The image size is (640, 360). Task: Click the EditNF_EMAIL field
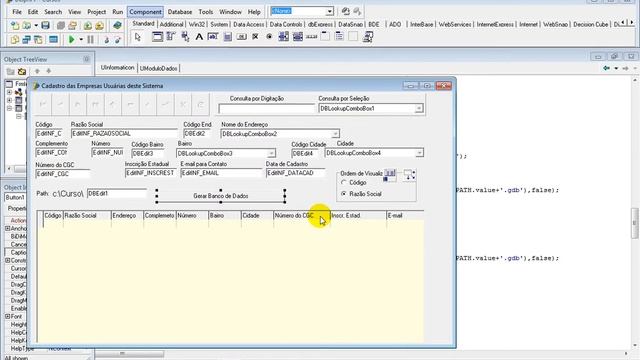[x=221, y=173]
